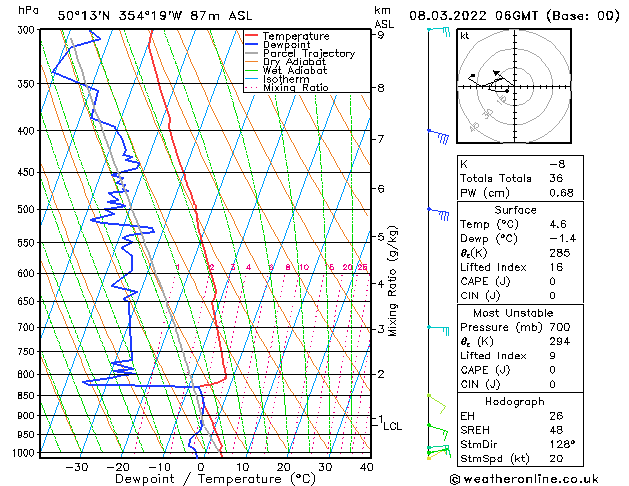This screenshot has width=629, height=486.
Task: Click the wind barb at 500 hPa
Action: point(438,214)
